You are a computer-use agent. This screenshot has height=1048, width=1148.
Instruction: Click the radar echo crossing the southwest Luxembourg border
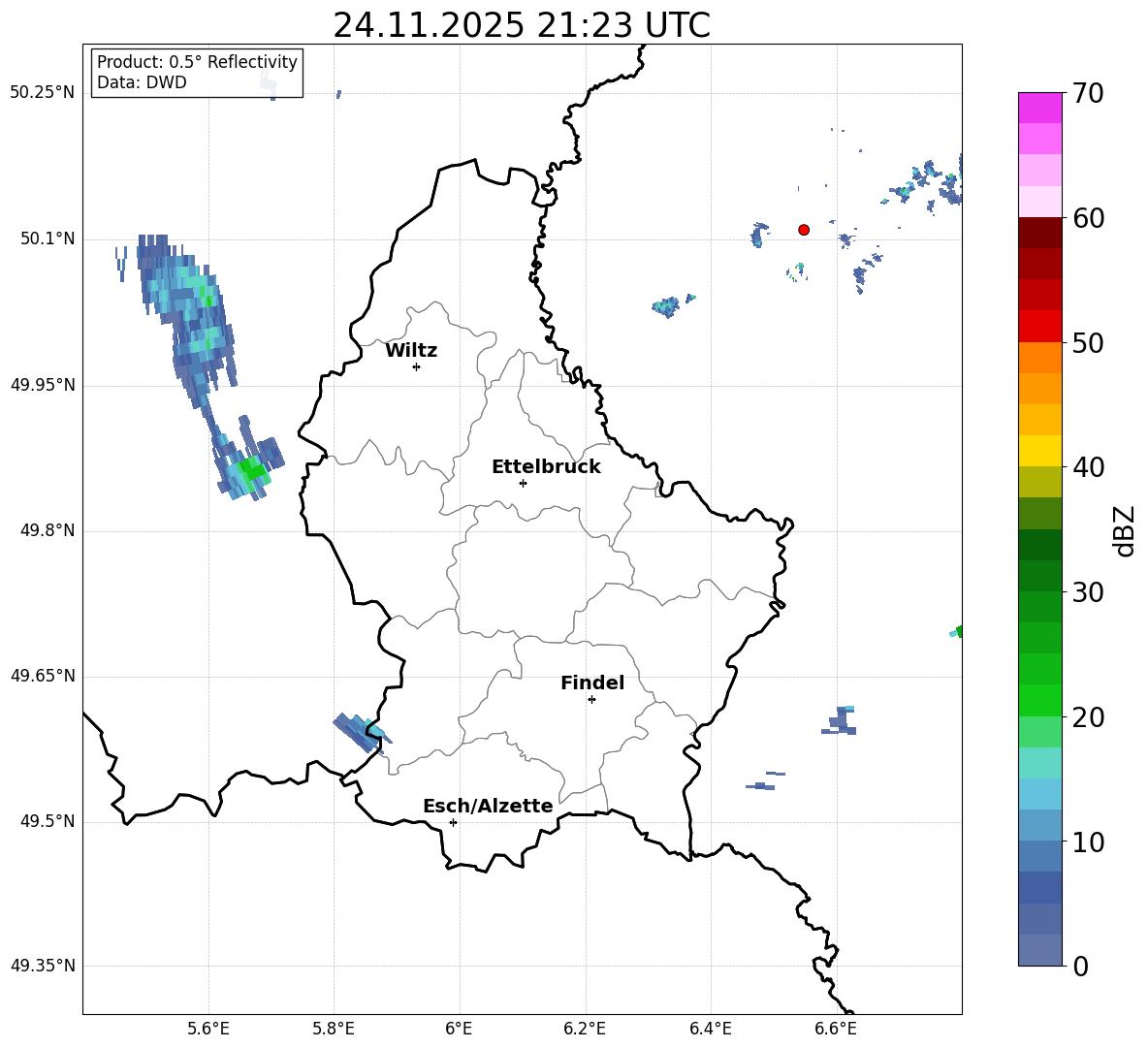(362, 732)
